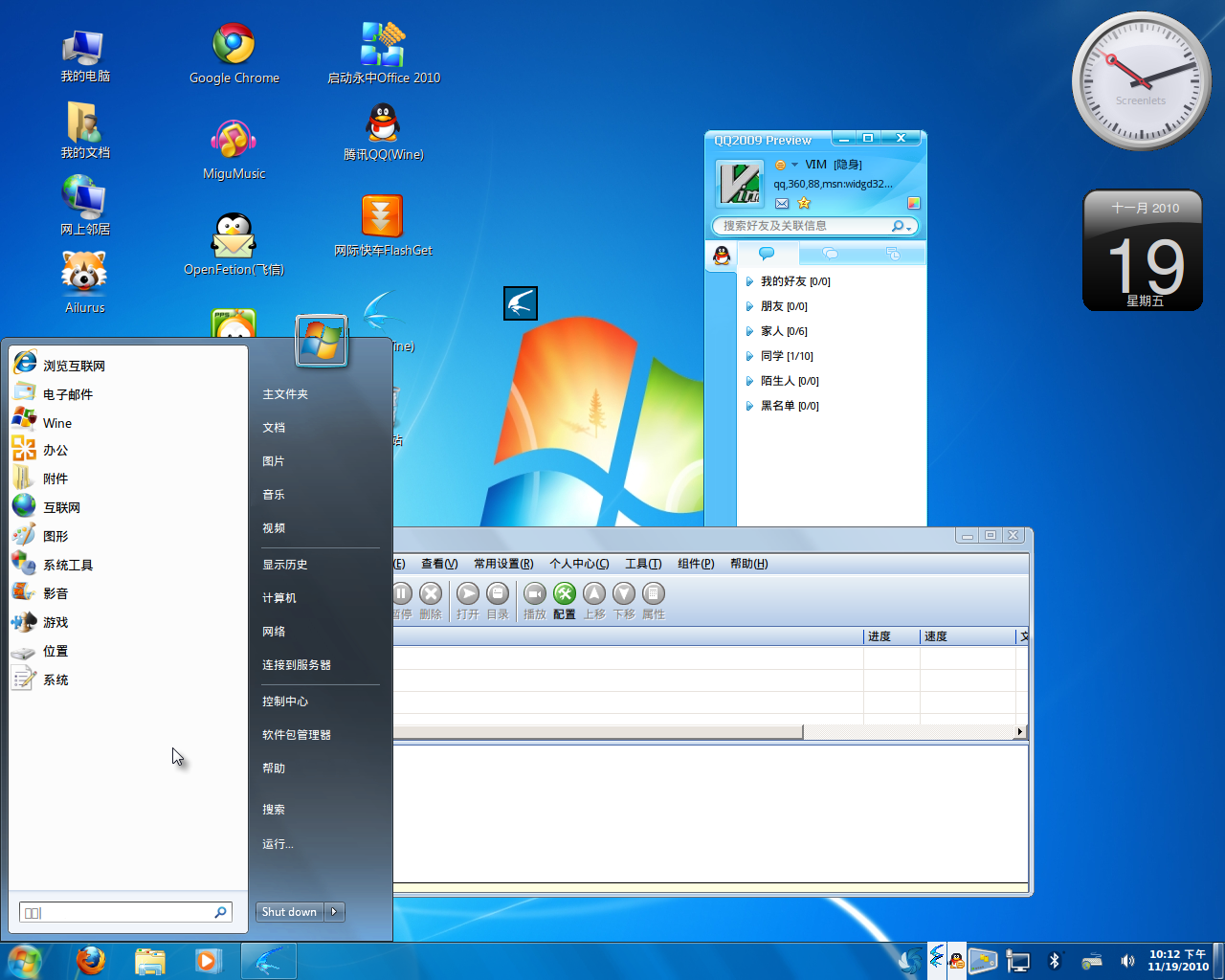
Task: Click the volume speaker tray icon
Action: click(1127, 961)
